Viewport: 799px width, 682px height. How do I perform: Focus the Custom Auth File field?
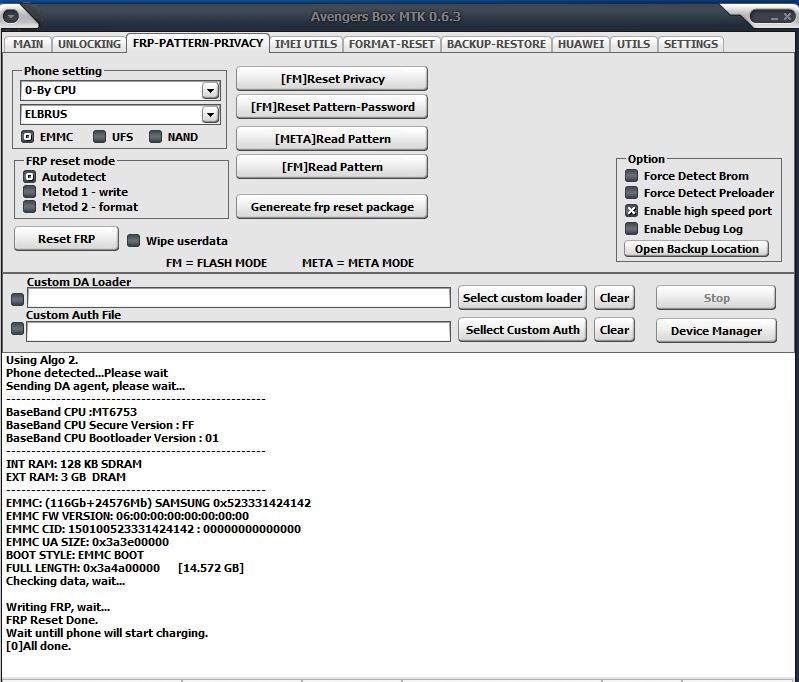coord(238,331)
